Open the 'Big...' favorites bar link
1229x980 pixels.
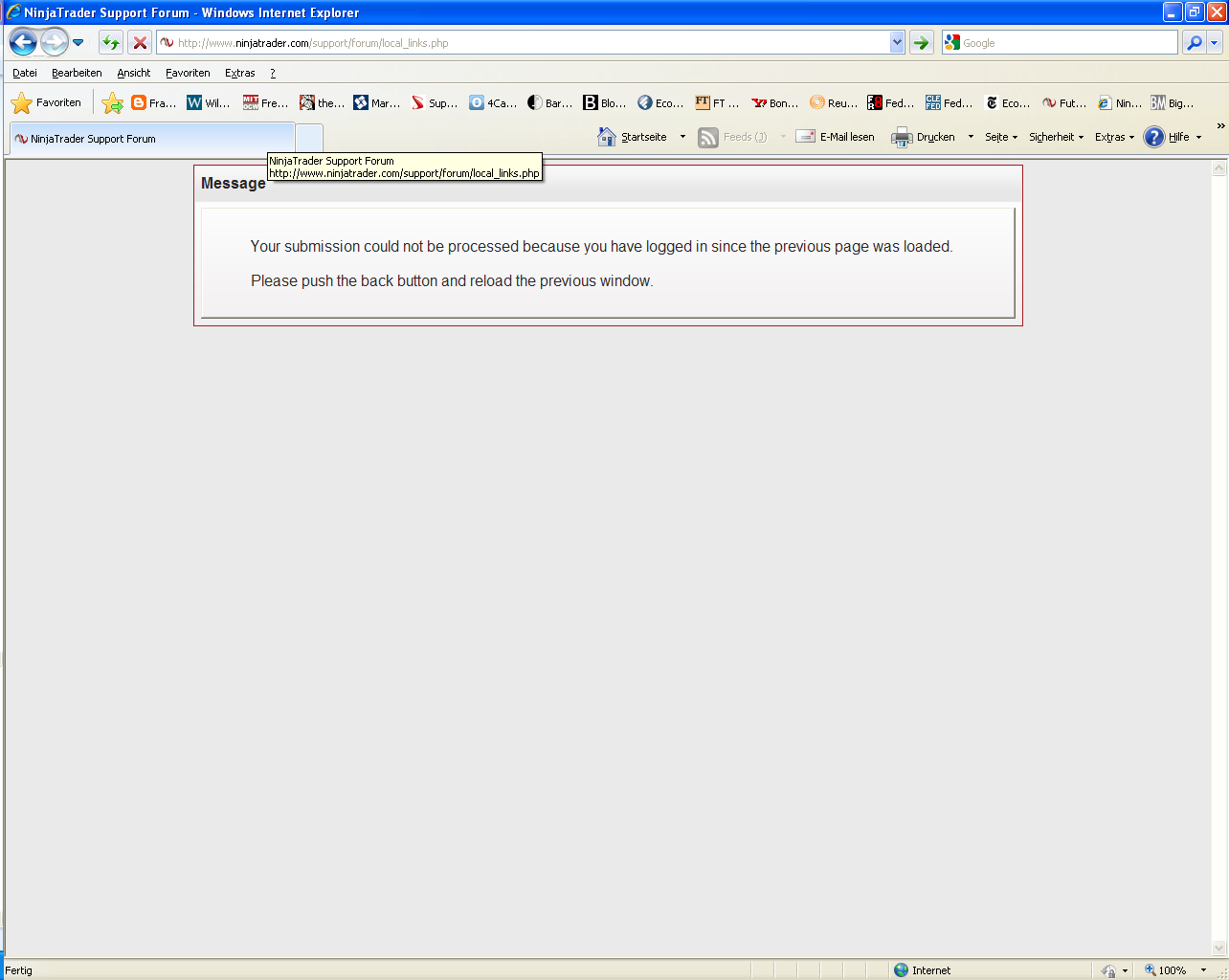[1173, 102]
